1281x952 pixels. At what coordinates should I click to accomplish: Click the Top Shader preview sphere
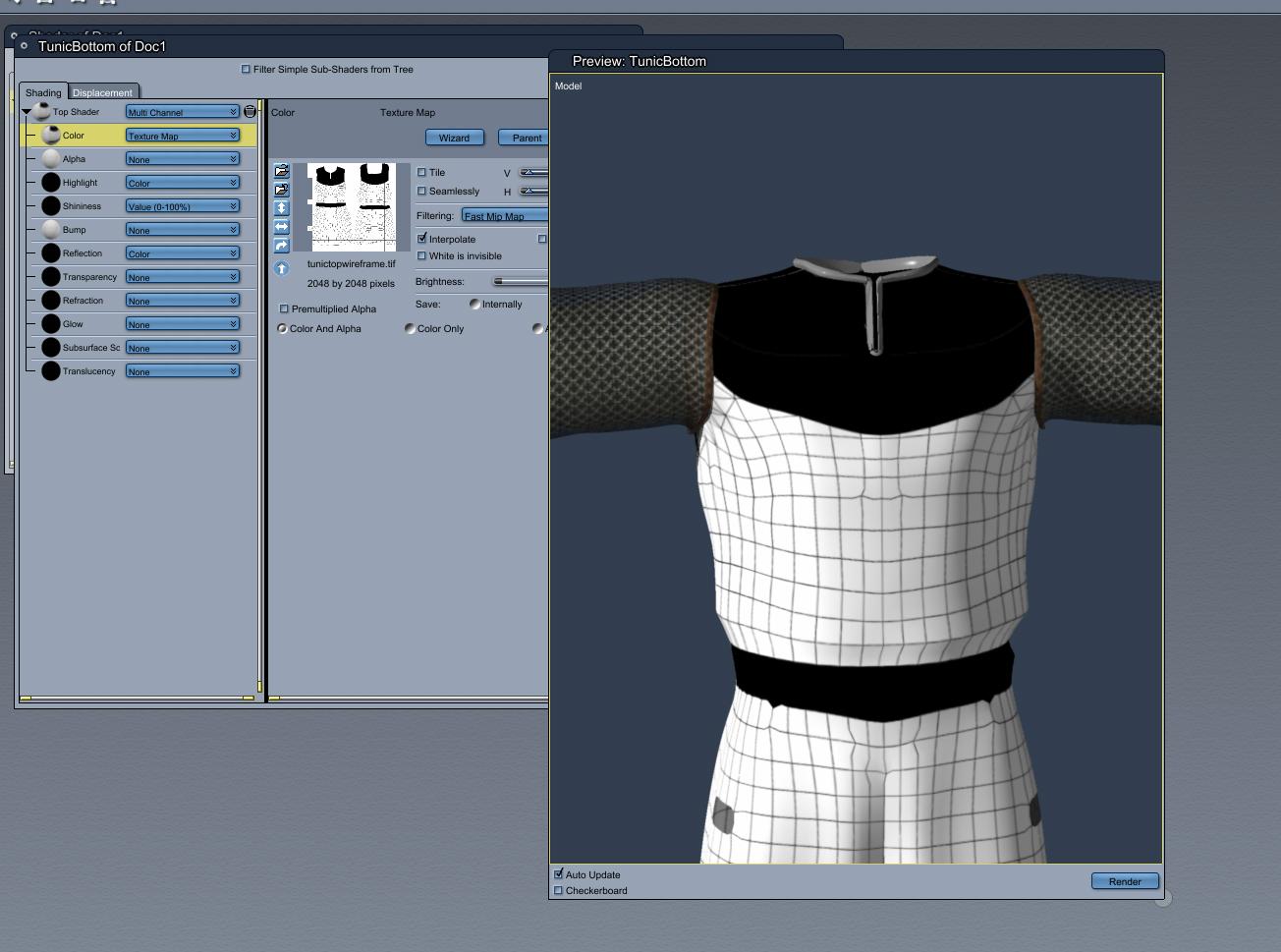[x=42, y=112]
